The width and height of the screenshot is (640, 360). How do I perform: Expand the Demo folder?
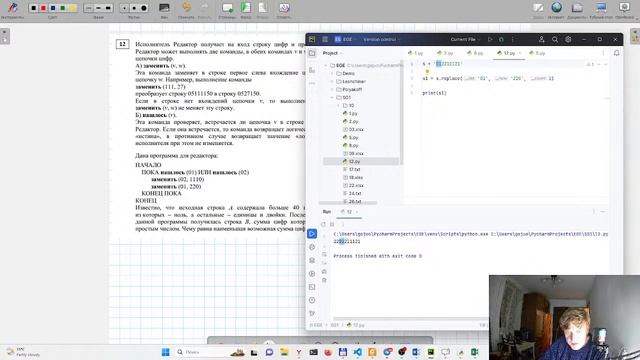pos(332,73)
